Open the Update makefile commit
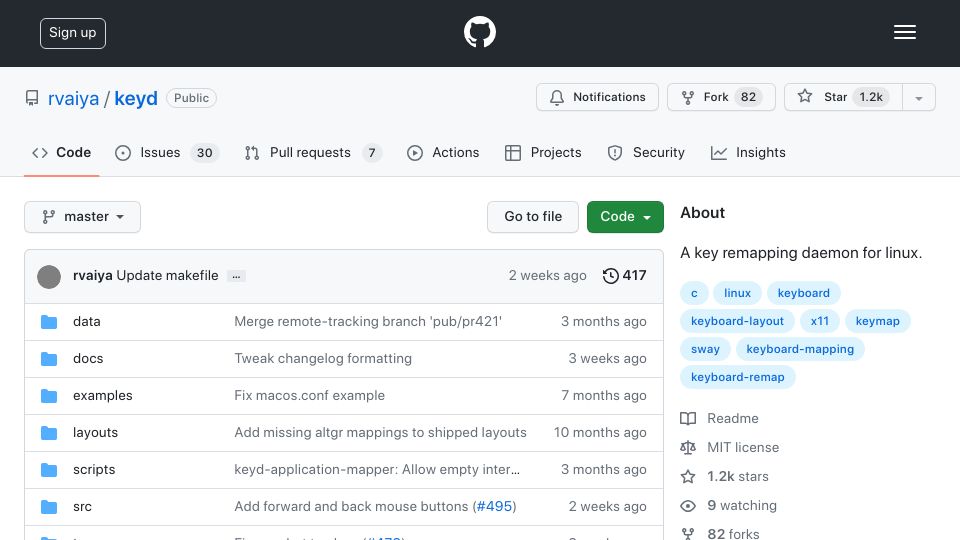 [167, 276]
